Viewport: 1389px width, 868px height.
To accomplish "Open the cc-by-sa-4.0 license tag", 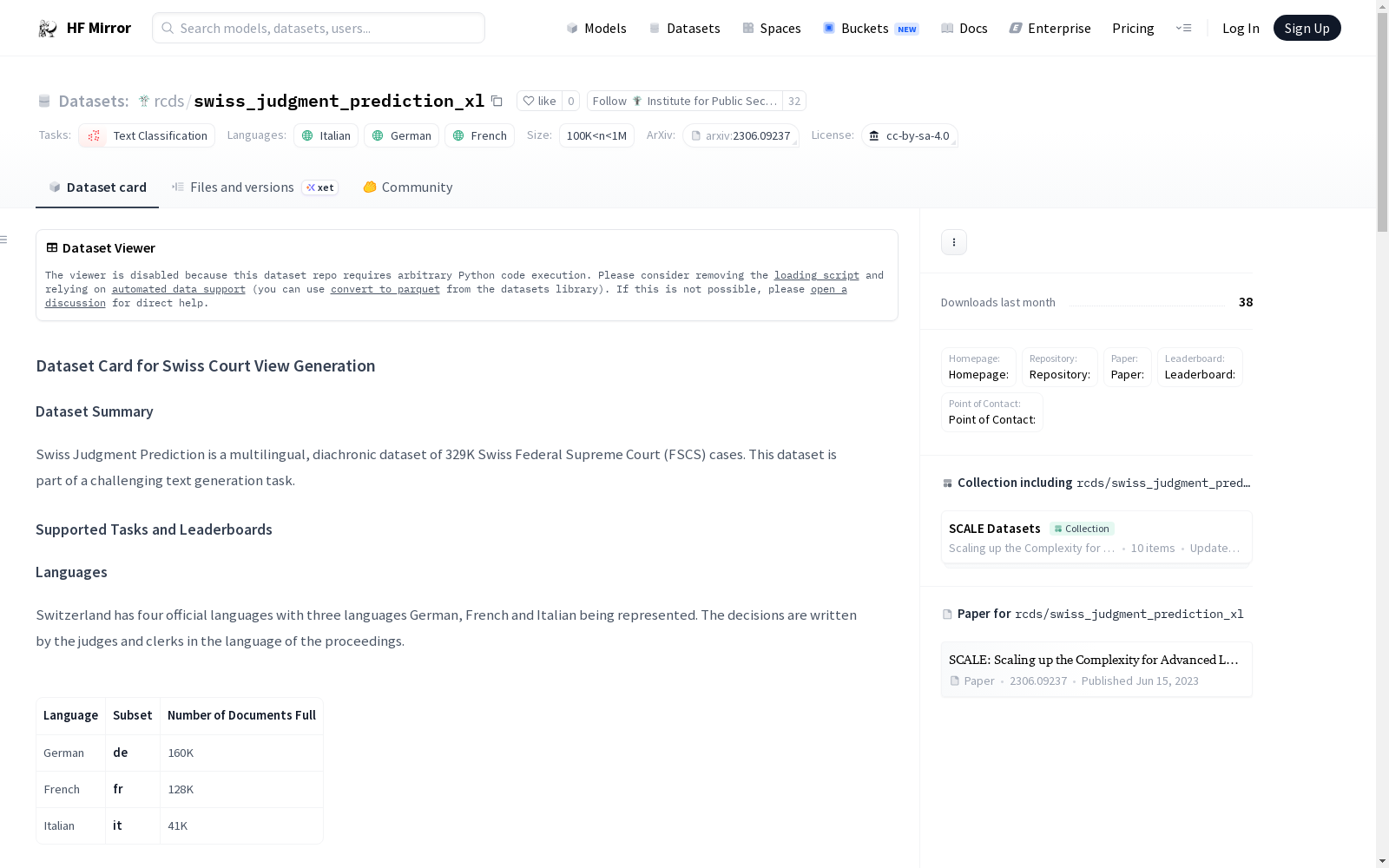I will [909, 135].
